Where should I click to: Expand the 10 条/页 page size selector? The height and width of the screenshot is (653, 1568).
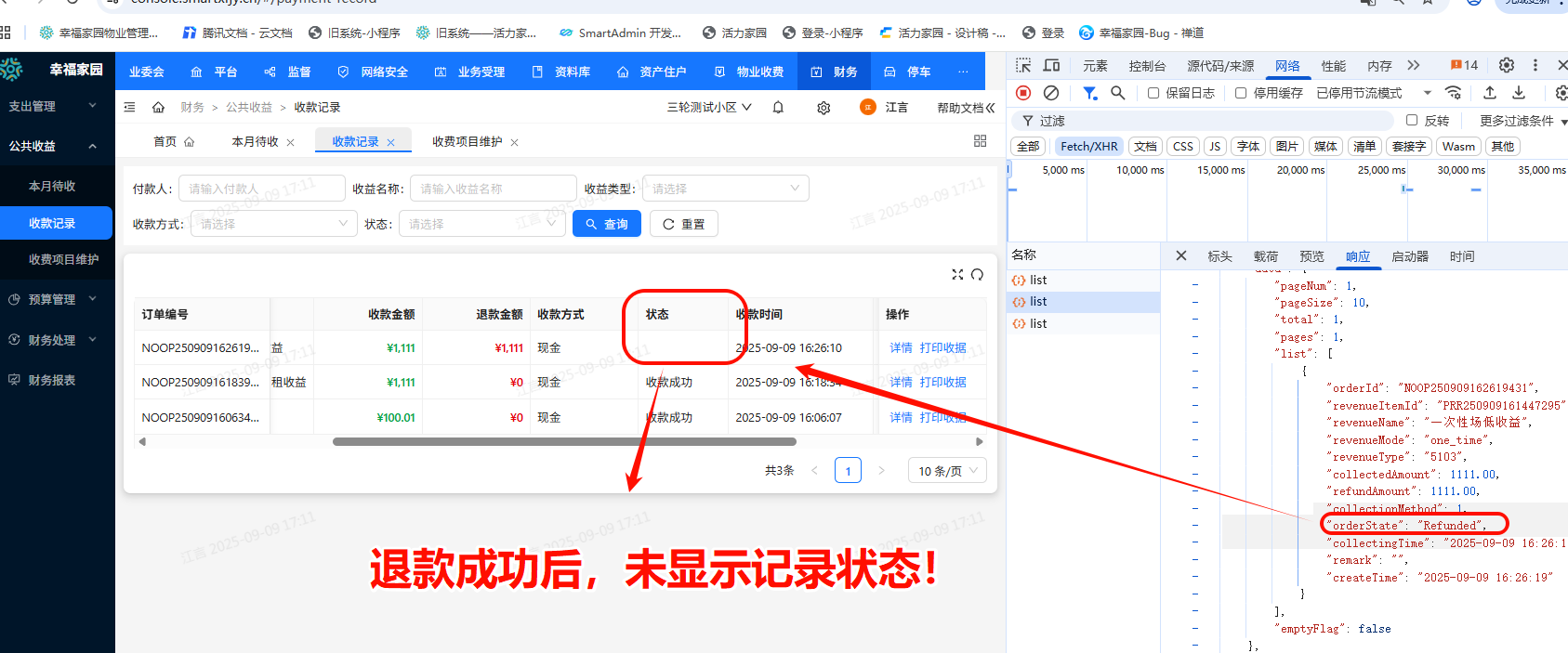947,471
